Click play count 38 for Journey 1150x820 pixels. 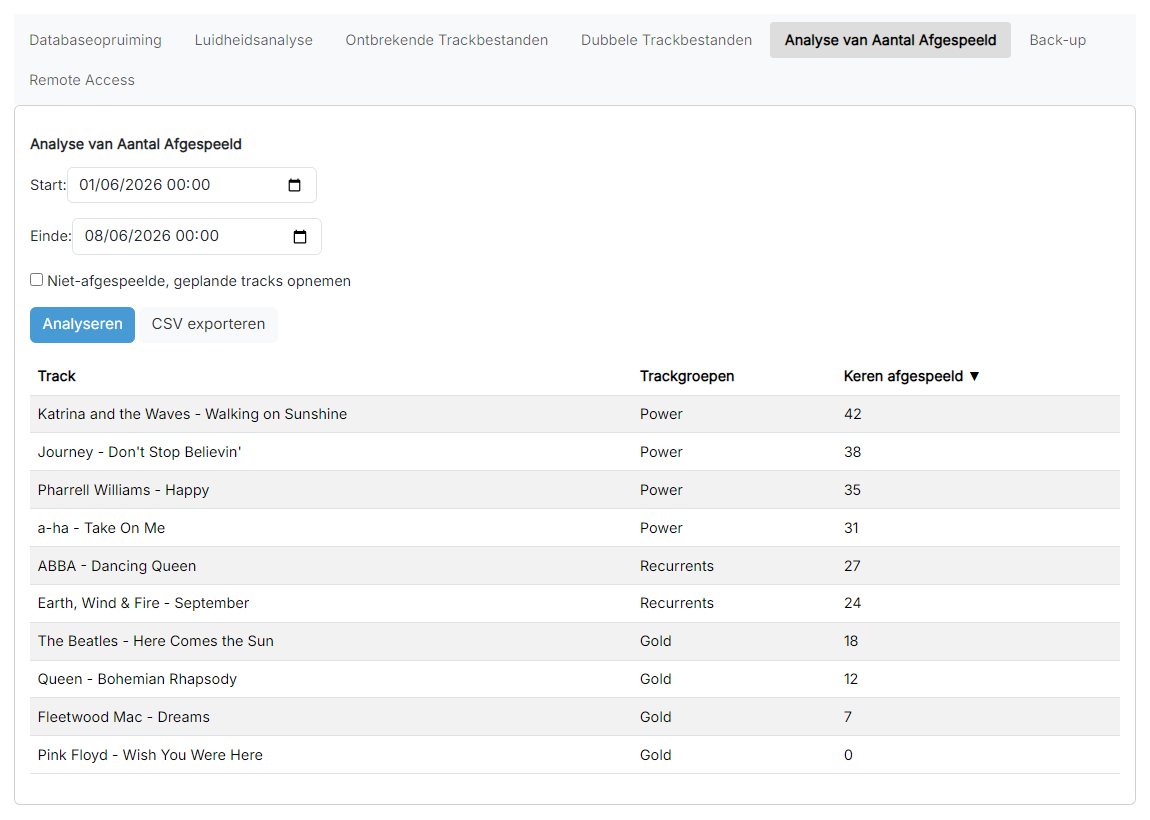coord(852,452)
